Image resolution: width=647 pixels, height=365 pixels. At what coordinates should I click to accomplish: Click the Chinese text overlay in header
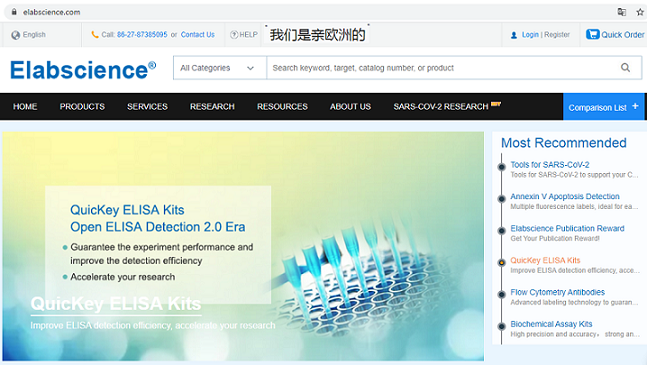[x=317, y=35]
